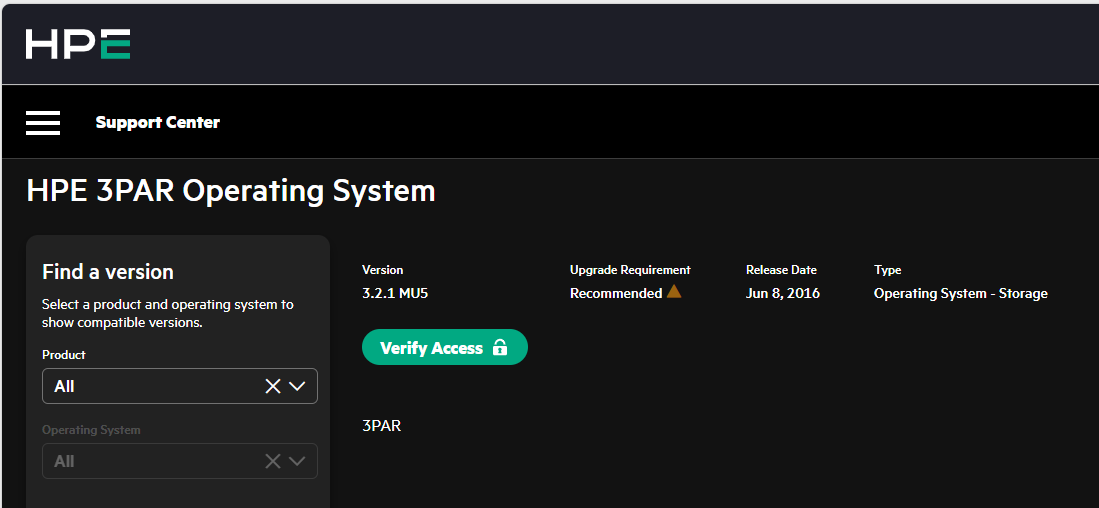Click the Operating System combo box value All
Screen dimensions: 1099x508
click(65, 461)
